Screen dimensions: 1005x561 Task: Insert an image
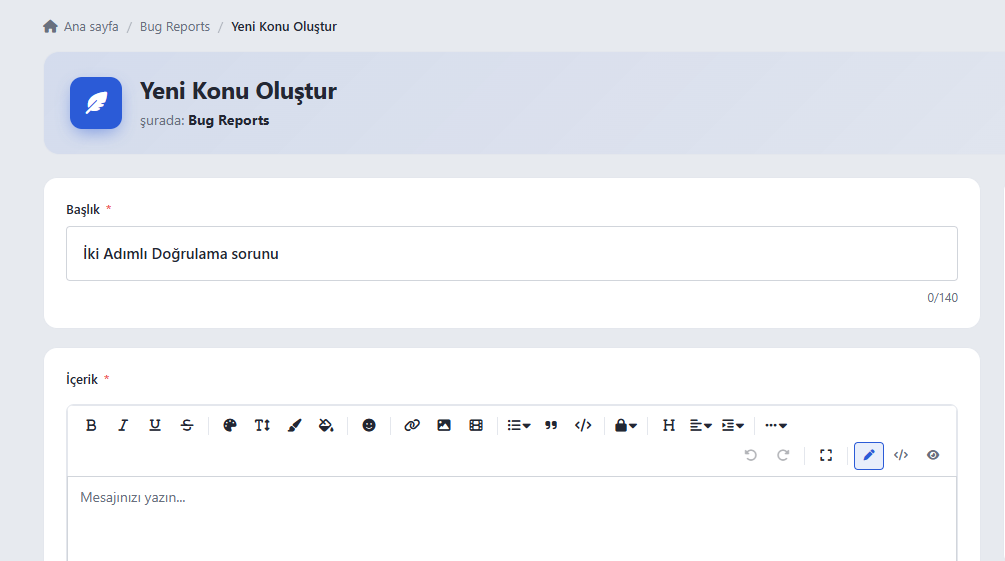pos(444,425)
